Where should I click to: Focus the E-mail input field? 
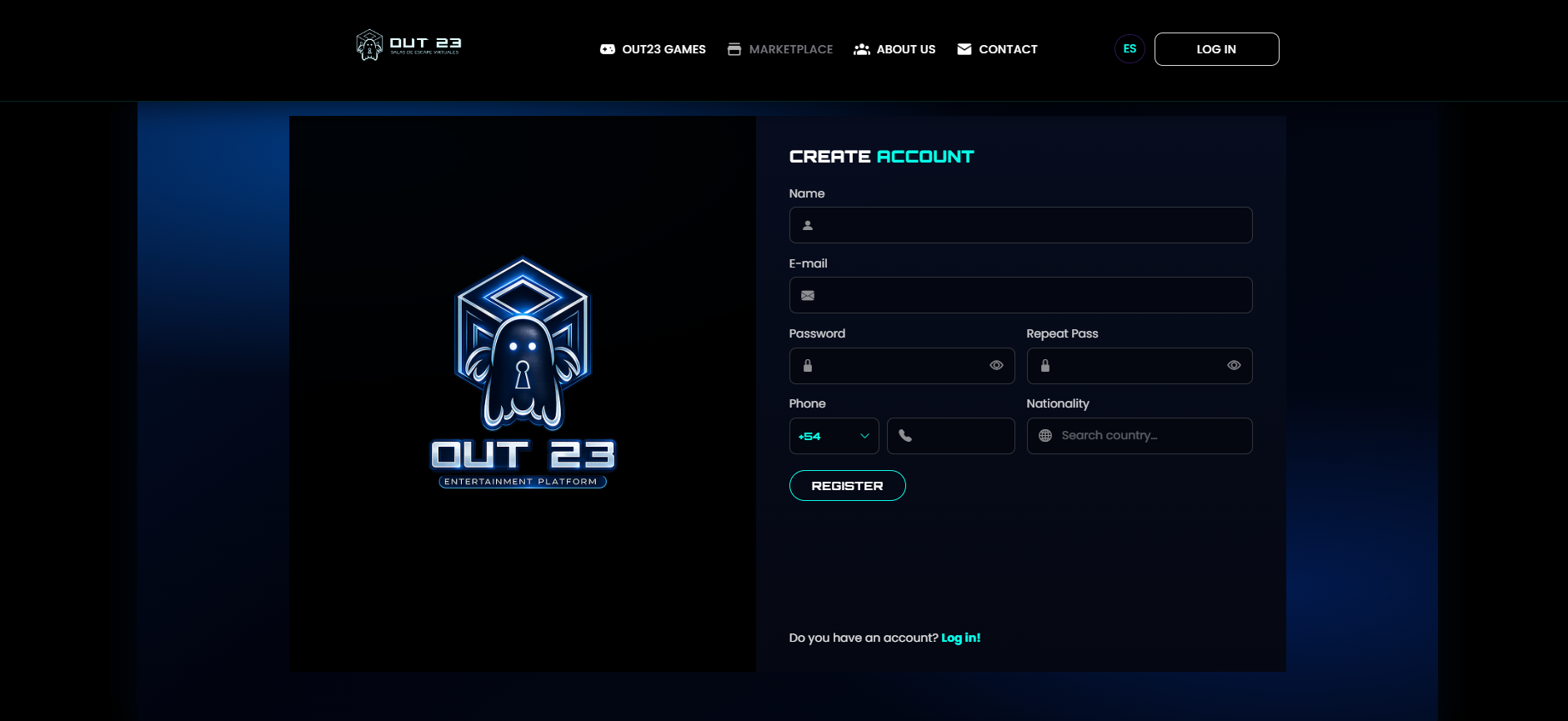point(1020,295)
